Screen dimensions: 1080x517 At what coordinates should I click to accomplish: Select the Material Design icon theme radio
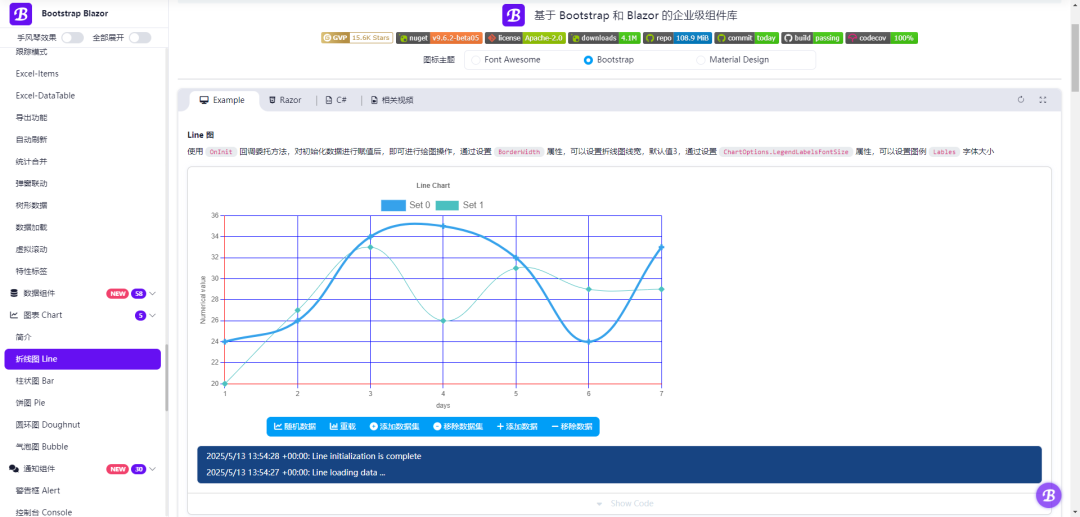tap(701, 60)
